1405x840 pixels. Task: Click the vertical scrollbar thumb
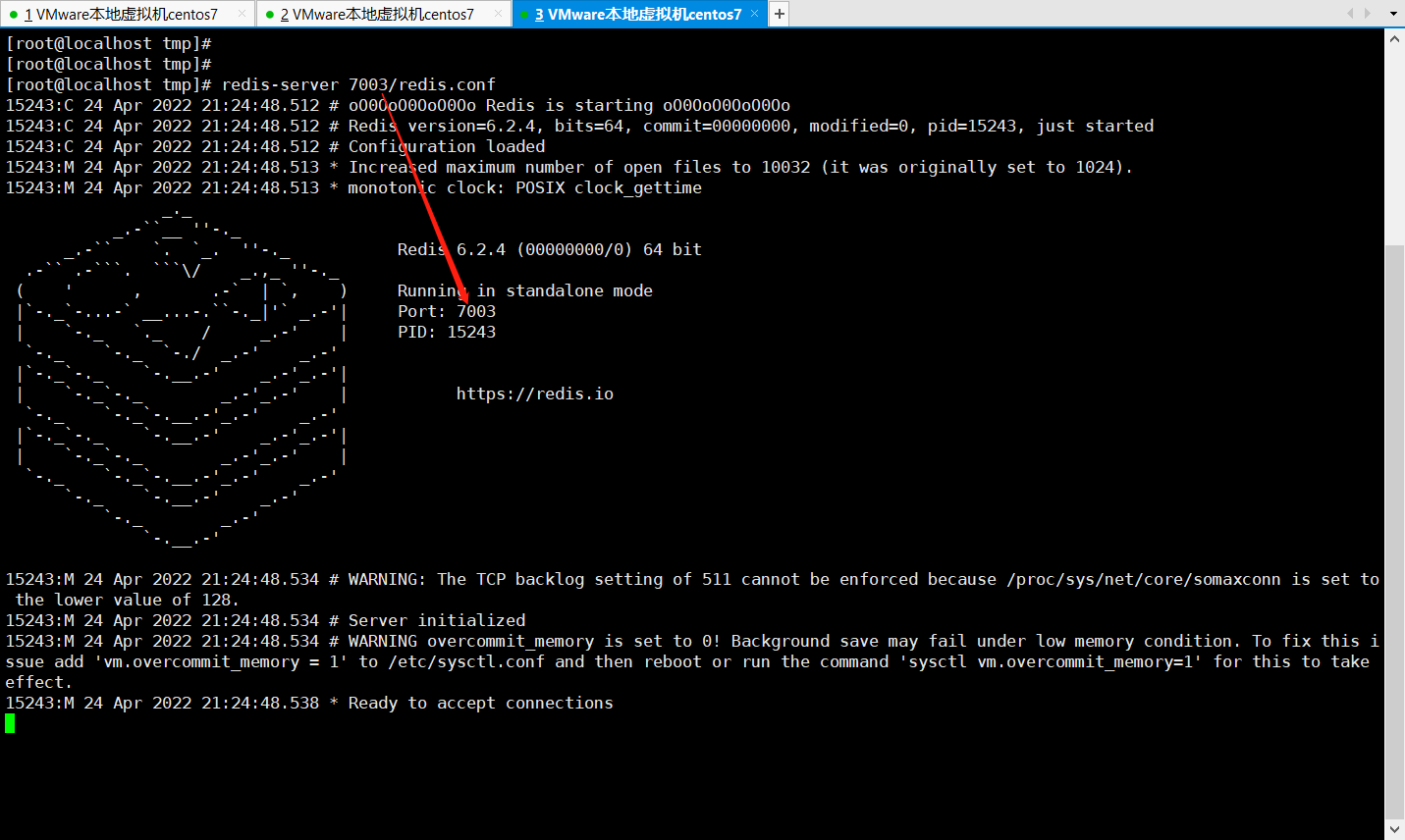click(1394, 531)
